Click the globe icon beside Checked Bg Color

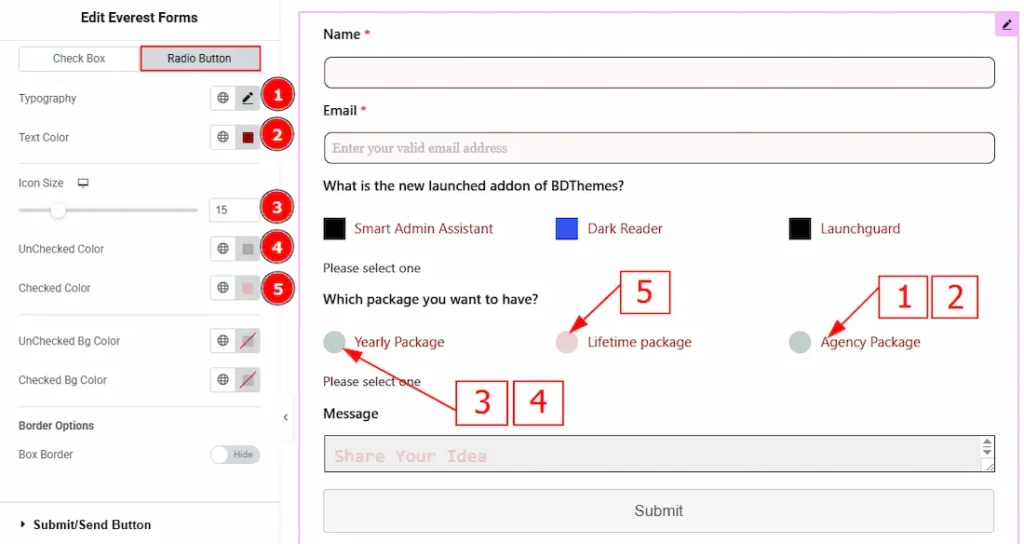coord(223,380)
